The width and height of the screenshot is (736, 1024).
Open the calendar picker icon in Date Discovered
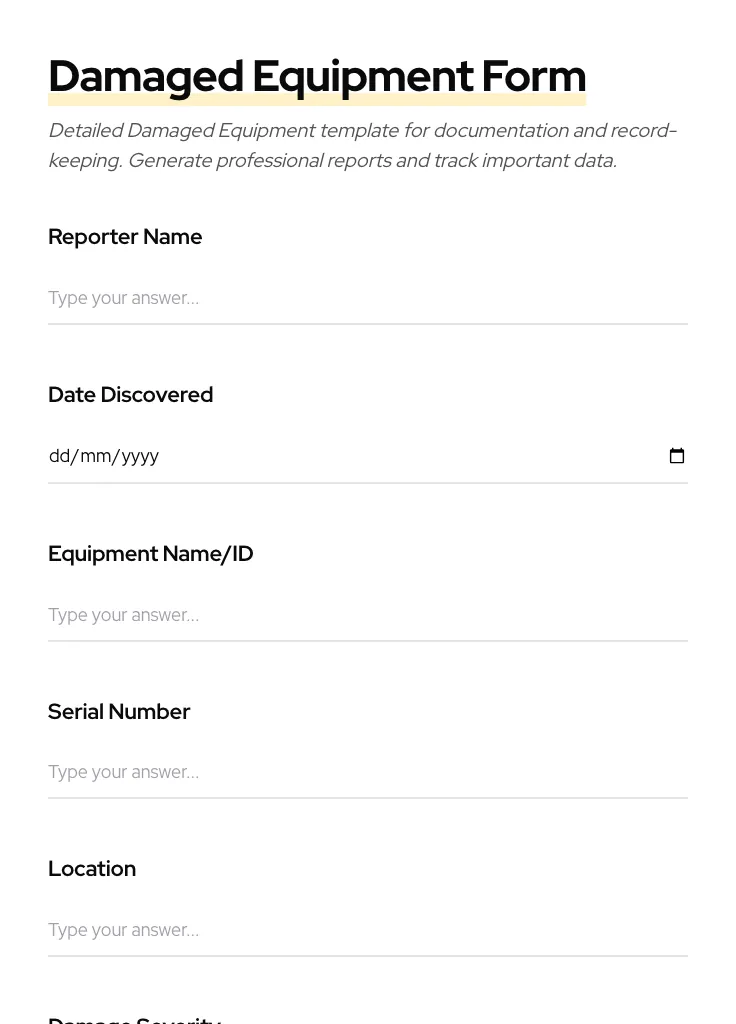click(677, 456)
